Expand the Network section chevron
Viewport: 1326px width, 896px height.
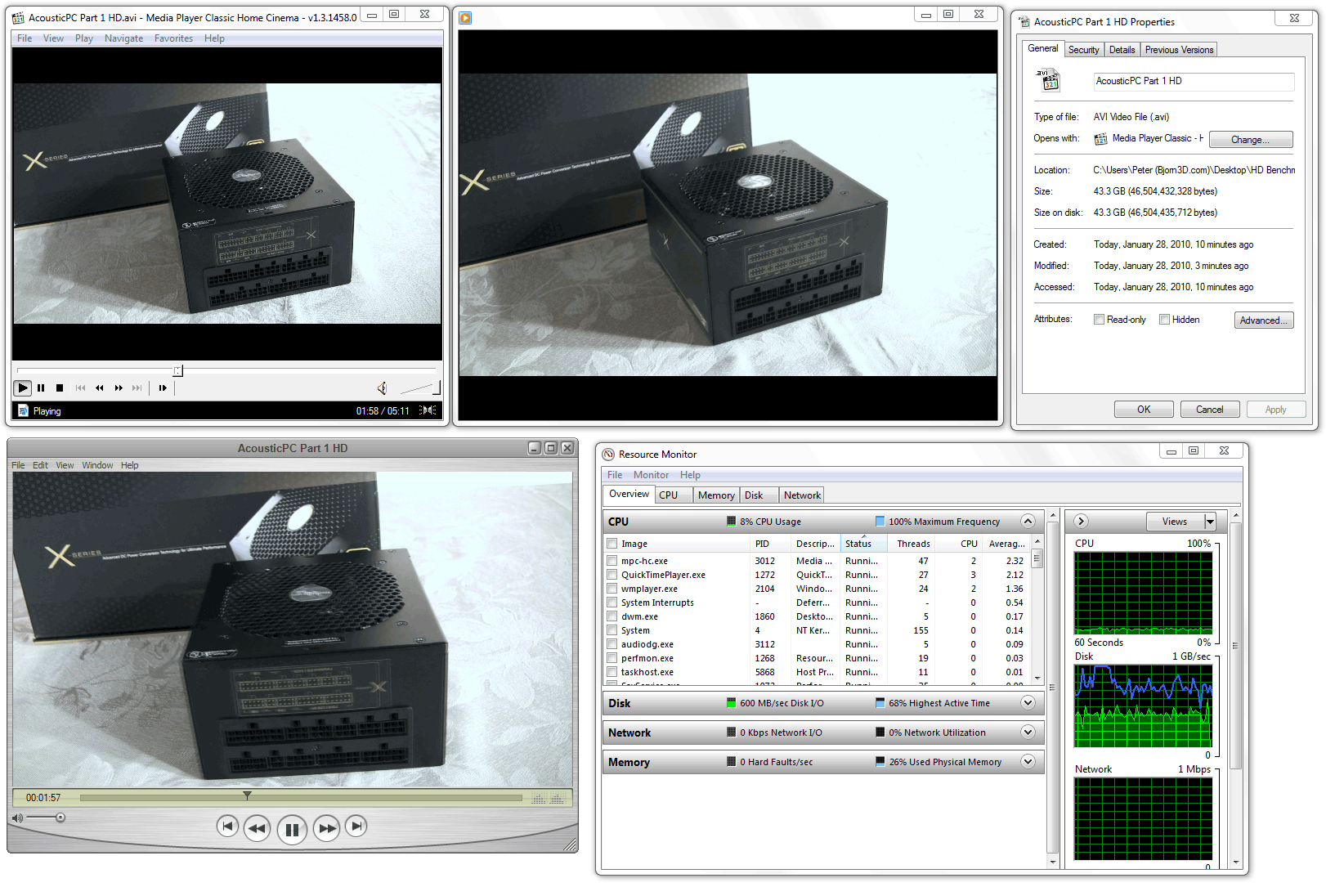click(x=1028, y=732)
